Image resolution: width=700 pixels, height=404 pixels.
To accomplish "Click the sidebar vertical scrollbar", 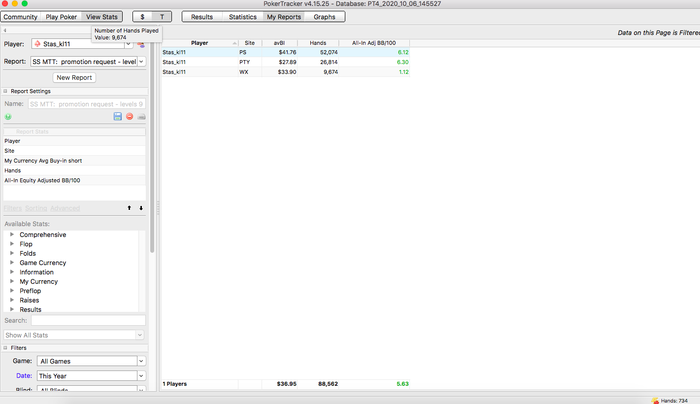I will click(152, 147).
